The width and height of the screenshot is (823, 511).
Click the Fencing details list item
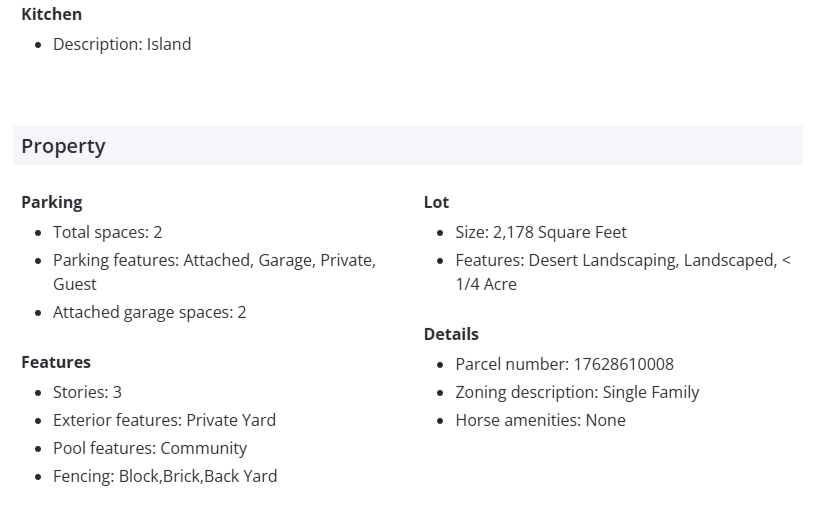click(164, 476)
